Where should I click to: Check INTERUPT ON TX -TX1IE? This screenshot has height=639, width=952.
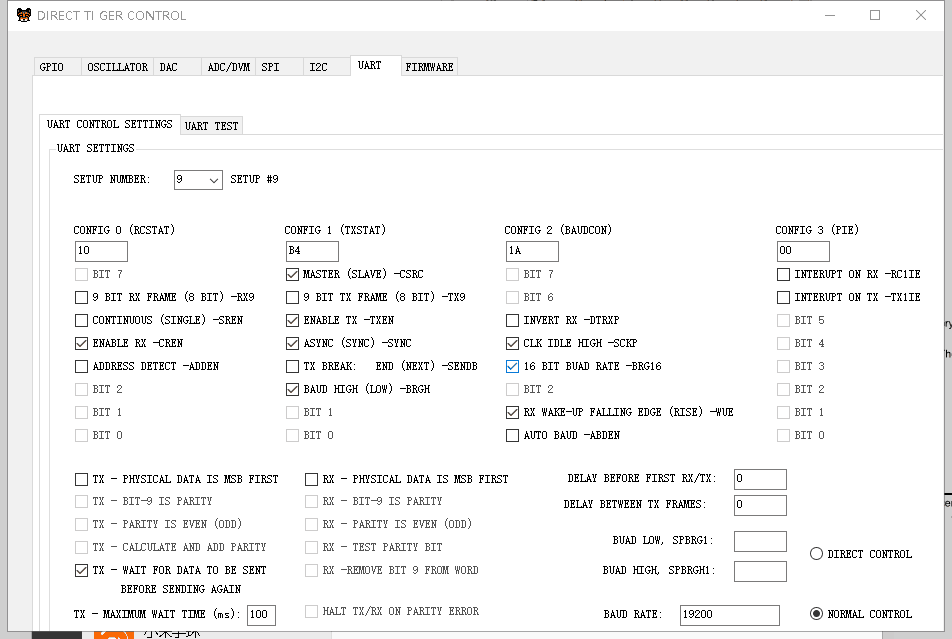(x=783, y=297)
